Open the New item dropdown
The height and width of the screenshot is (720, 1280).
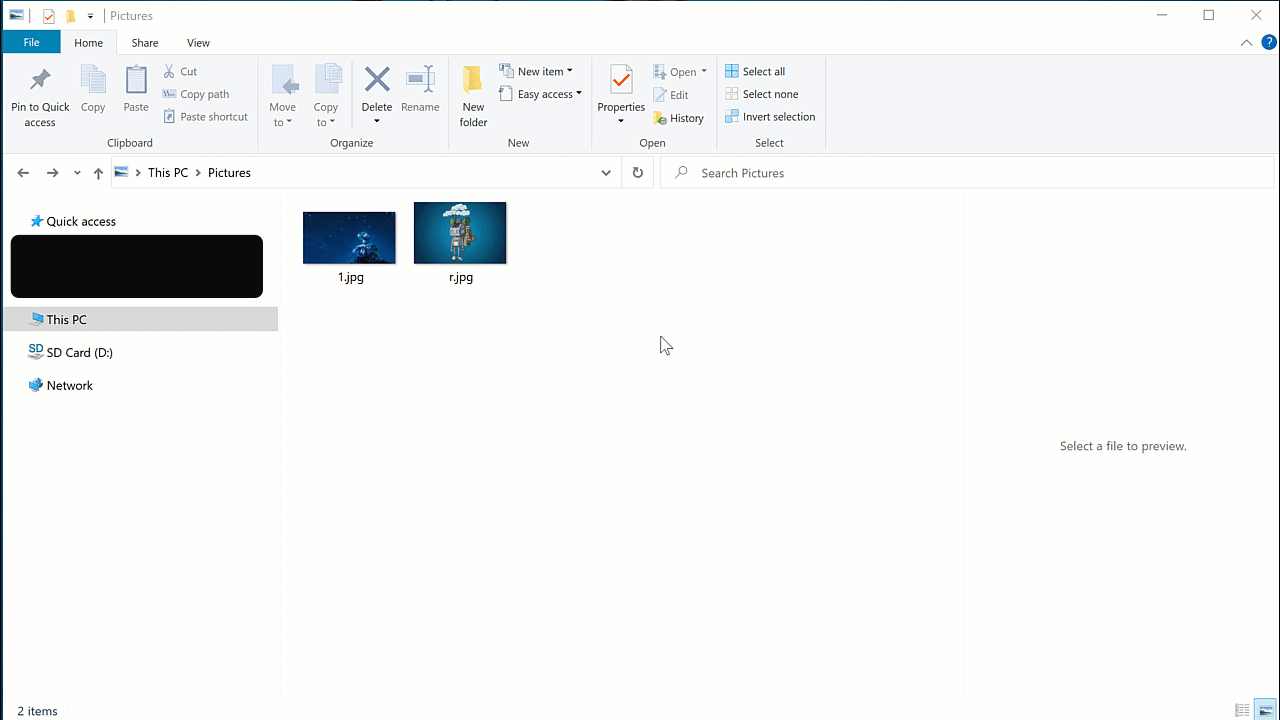click(536, 71)
